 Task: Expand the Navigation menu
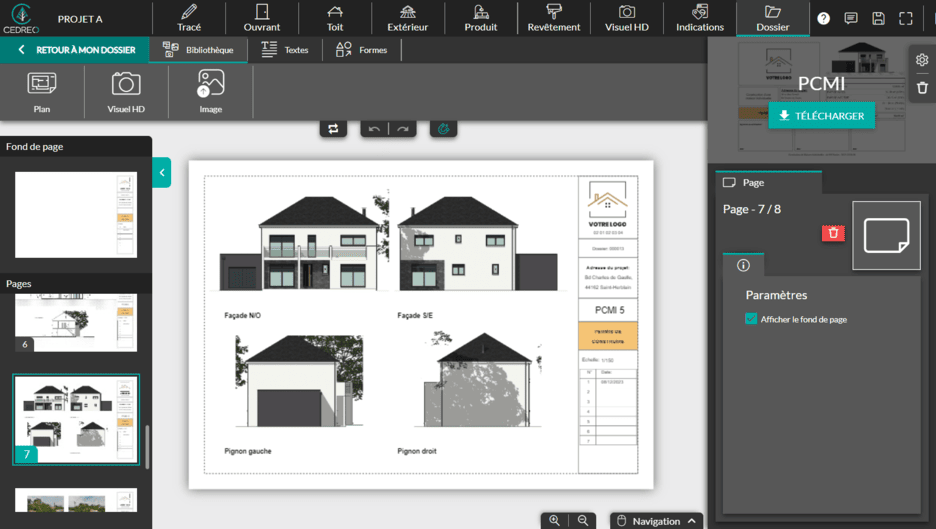point(656,521)
